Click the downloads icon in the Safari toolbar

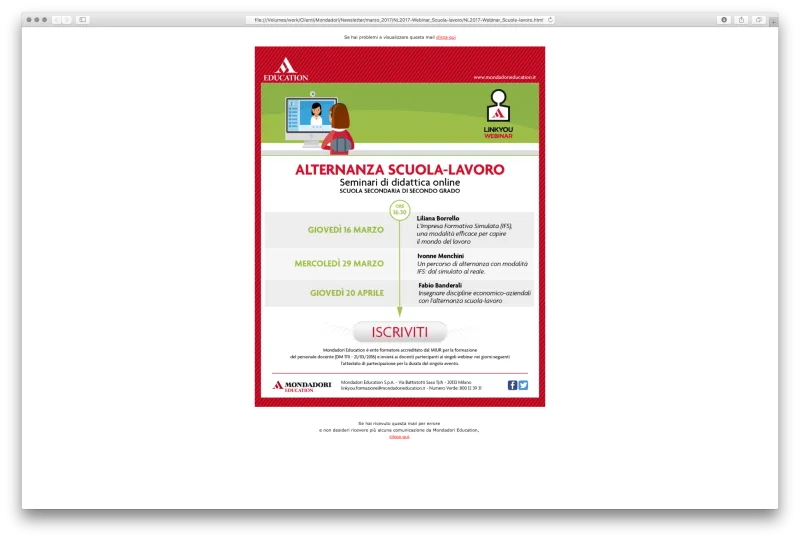coord(724,20)
